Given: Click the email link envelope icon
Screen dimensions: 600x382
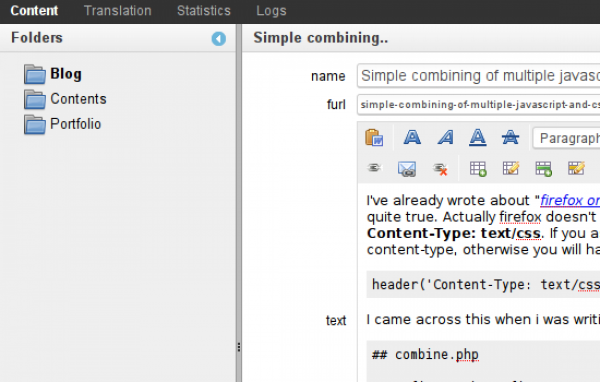Looking at the screenshot, I should (x=407, y=169).
